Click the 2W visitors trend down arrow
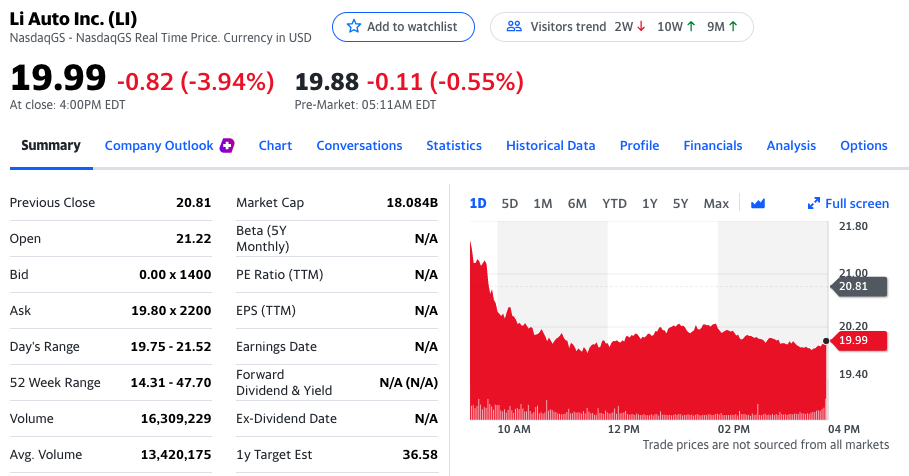 coord(641,27)
